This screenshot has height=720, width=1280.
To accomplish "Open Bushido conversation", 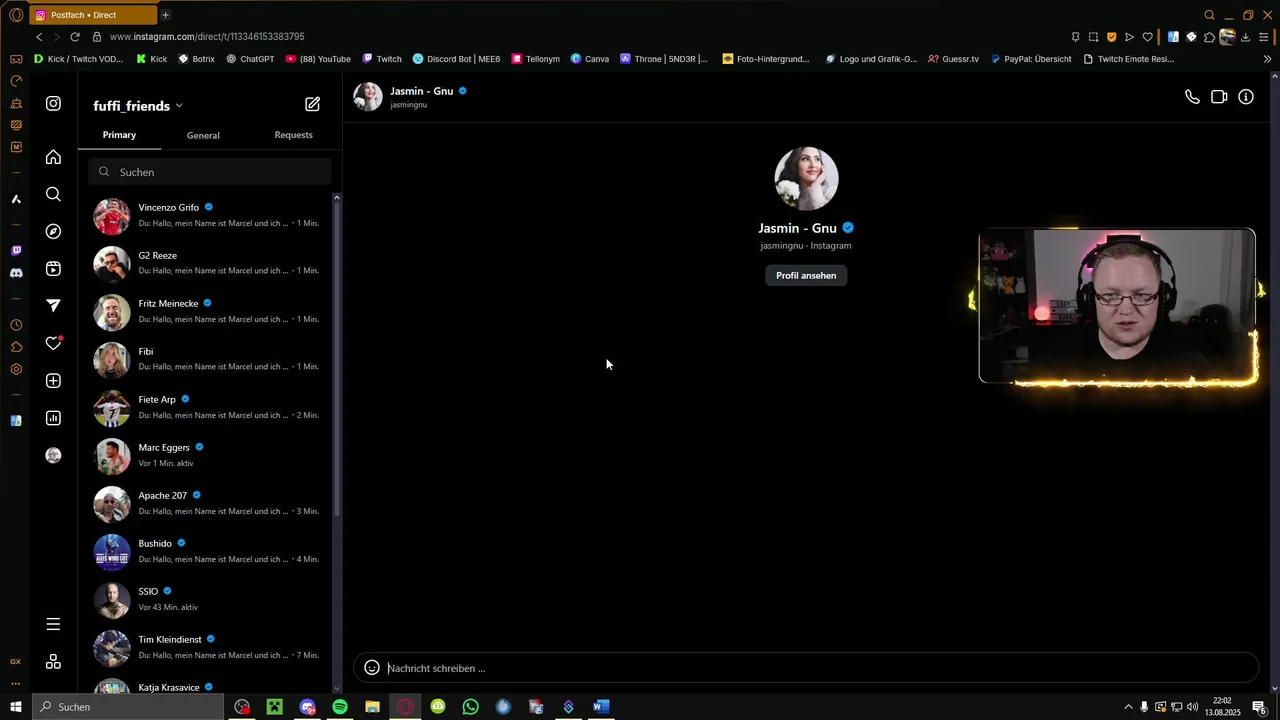I will (207, 551).
